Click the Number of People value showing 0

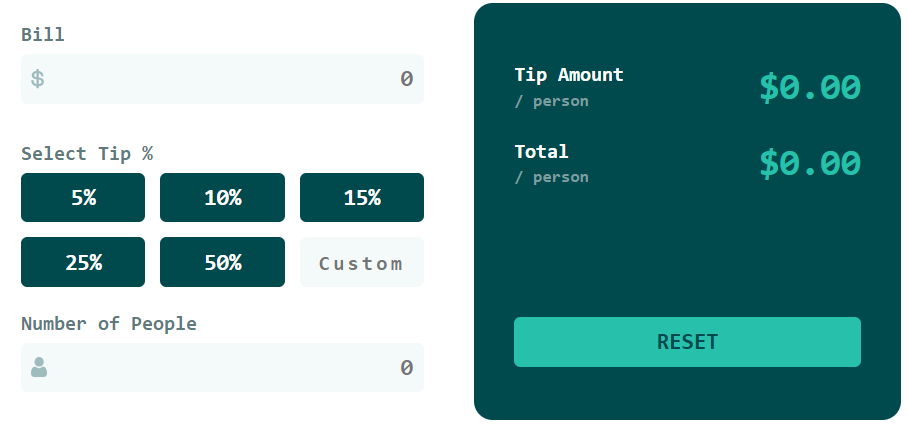coord(406,368)
